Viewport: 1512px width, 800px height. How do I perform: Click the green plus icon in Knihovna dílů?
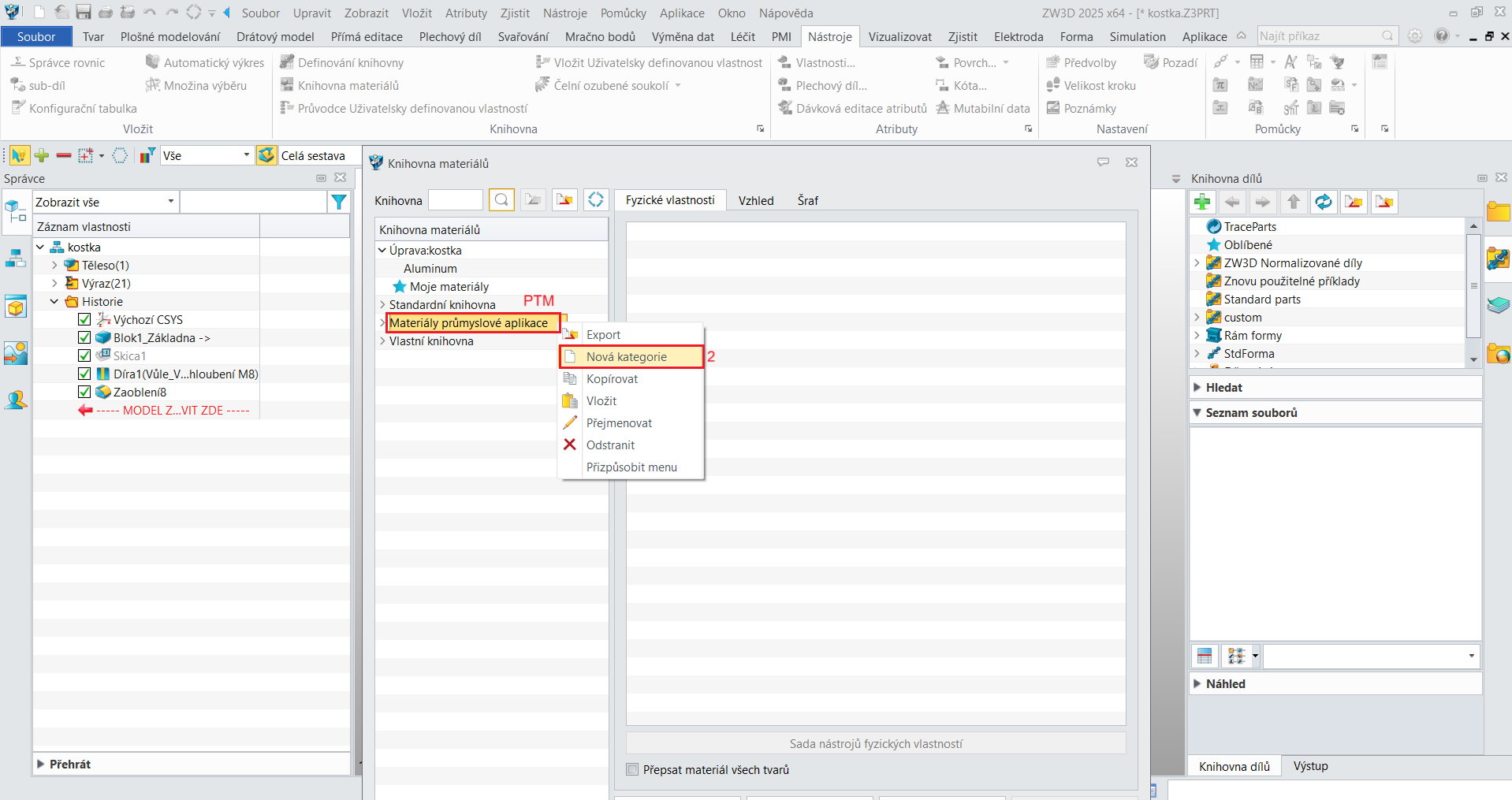1202,203
